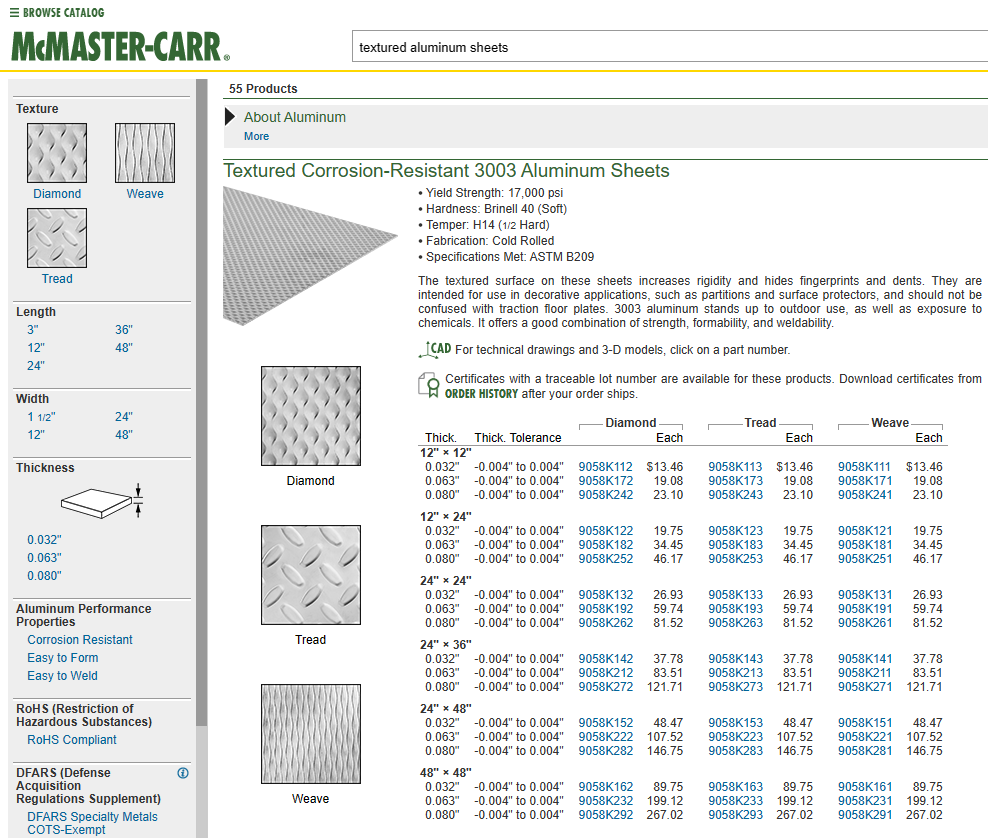Filter by Weave texture label
The height and width of the screenshot is (838, 988).
click(x=145, y=194)
